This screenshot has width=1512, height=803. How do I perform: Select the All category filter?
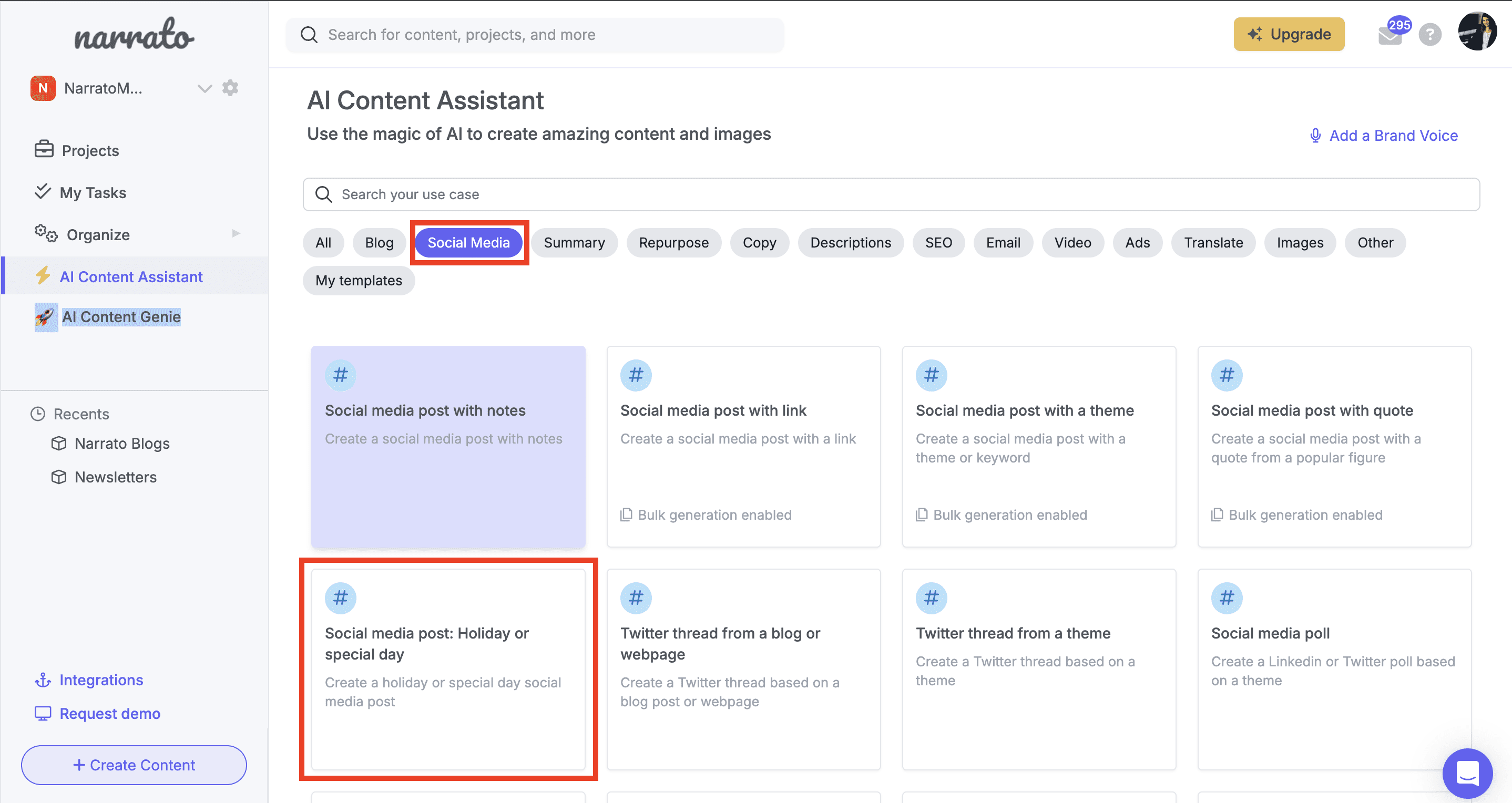point(323,243)
